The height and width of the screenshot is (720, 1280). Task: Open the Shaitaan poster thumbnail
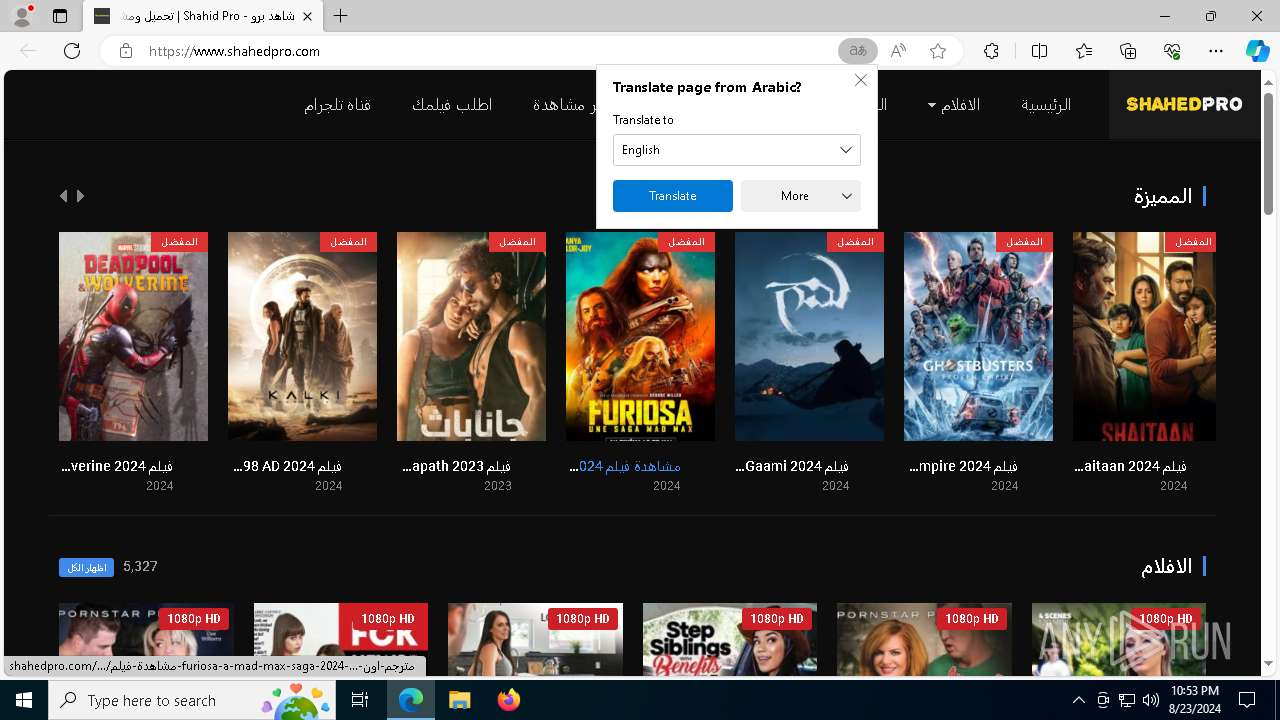click(x=1144, y=336)
